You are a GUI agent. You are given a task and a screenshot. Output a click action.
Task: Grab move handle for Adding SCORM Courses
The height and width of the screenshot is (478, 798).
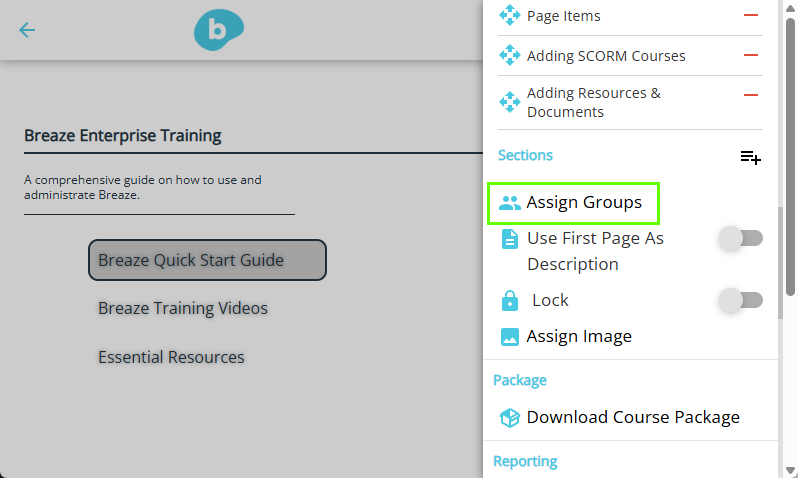pyautogui.click(x=509, y=55)
